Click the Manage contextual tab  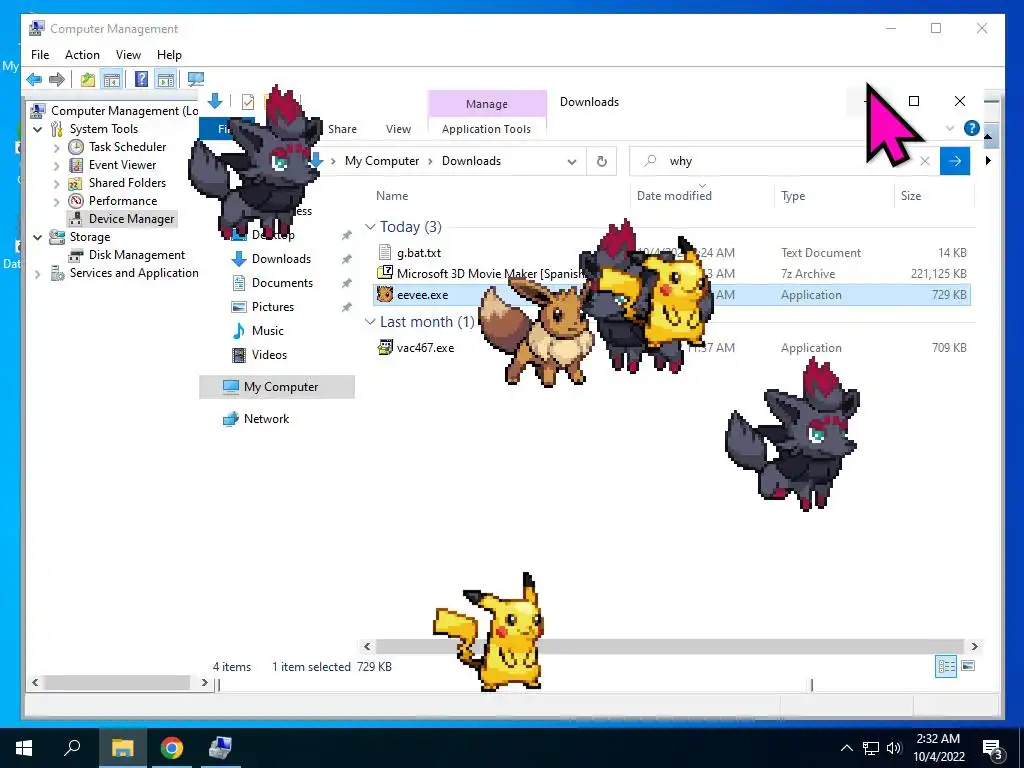point(487,104)
